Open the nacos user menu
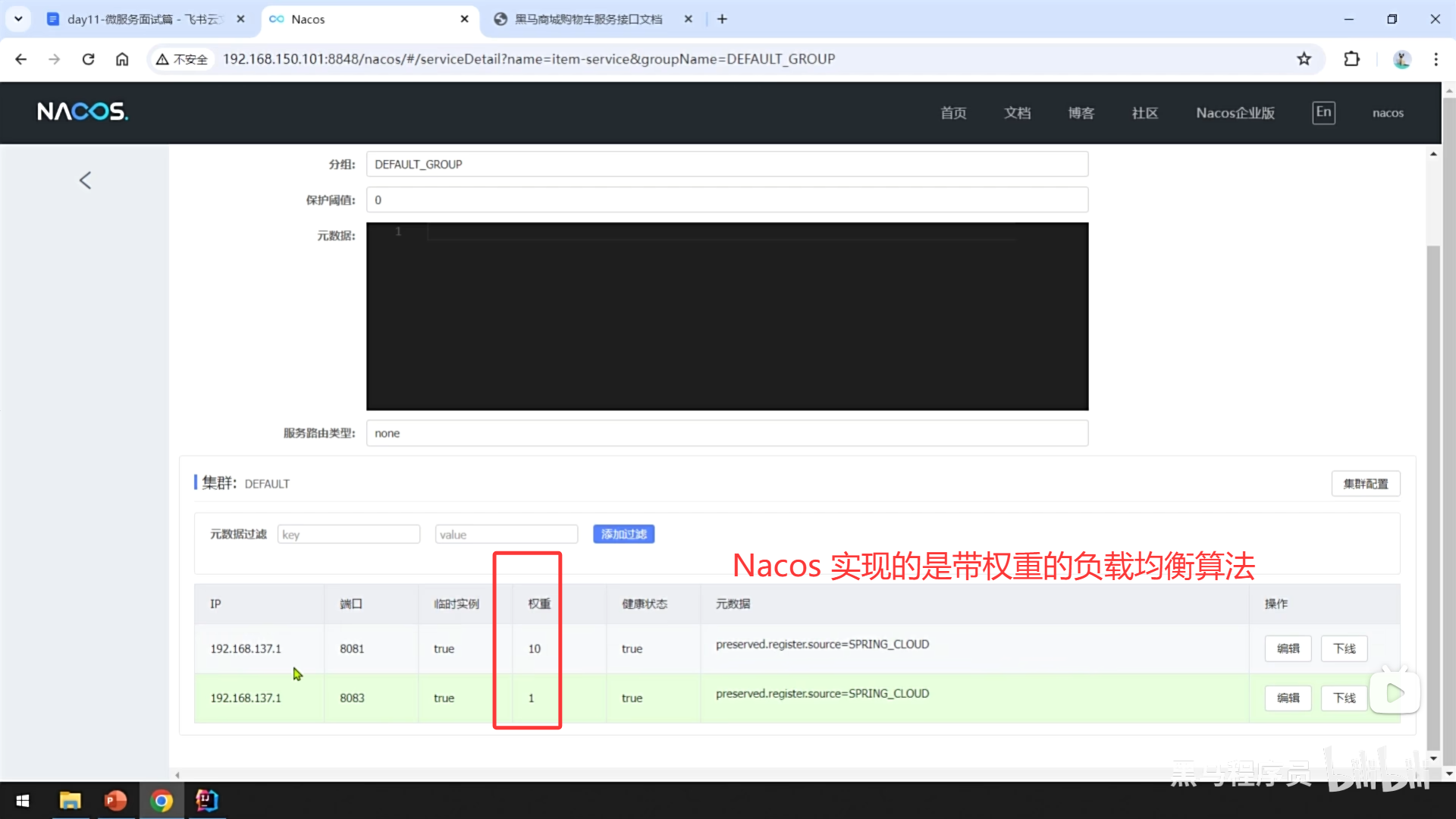 [x=1387, y=113]
